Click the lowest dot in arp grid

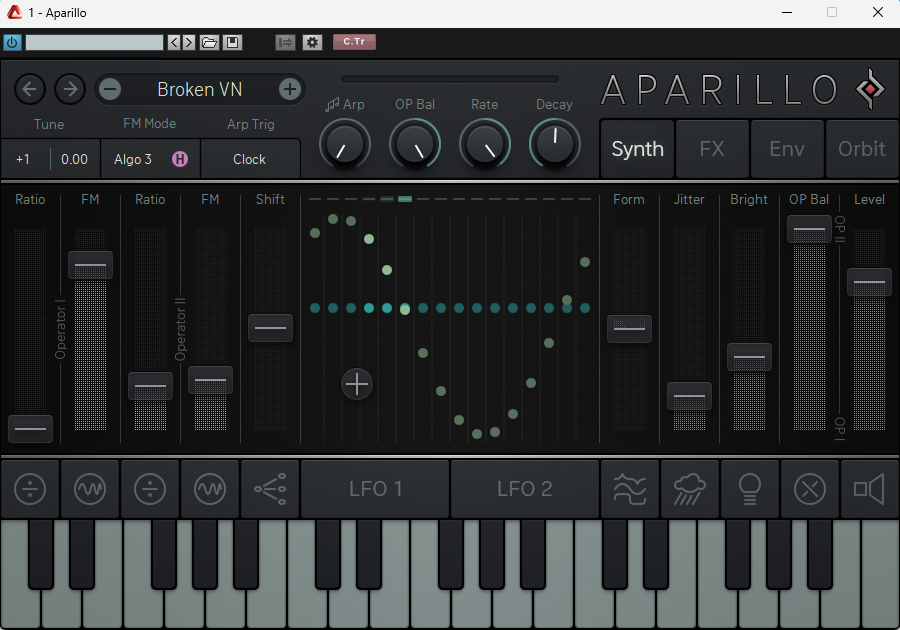476,434
